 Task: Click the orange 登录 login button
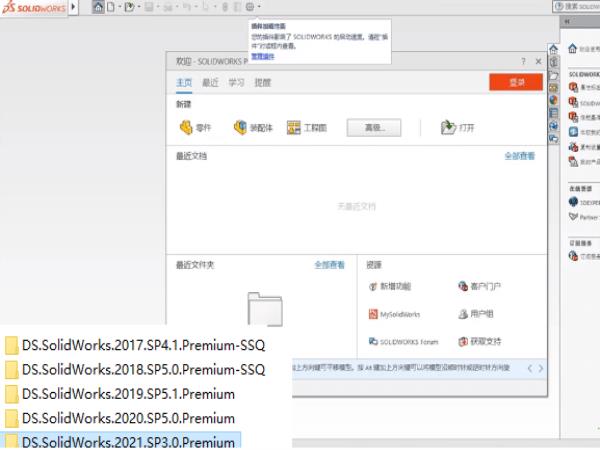coord(516,82)
